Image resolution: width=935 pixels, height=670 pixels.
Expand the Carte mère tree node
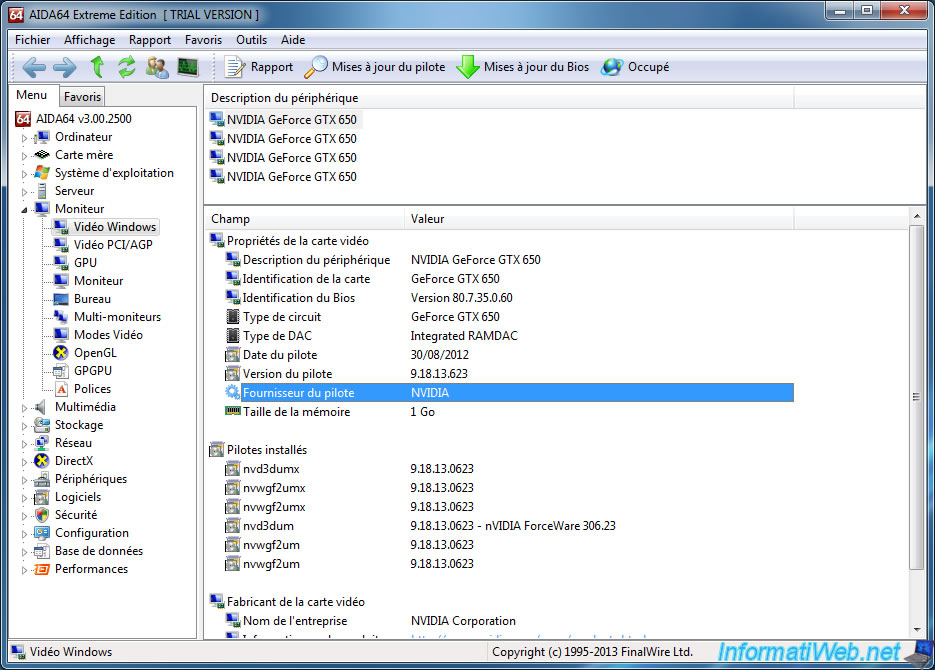pos(24,156)
